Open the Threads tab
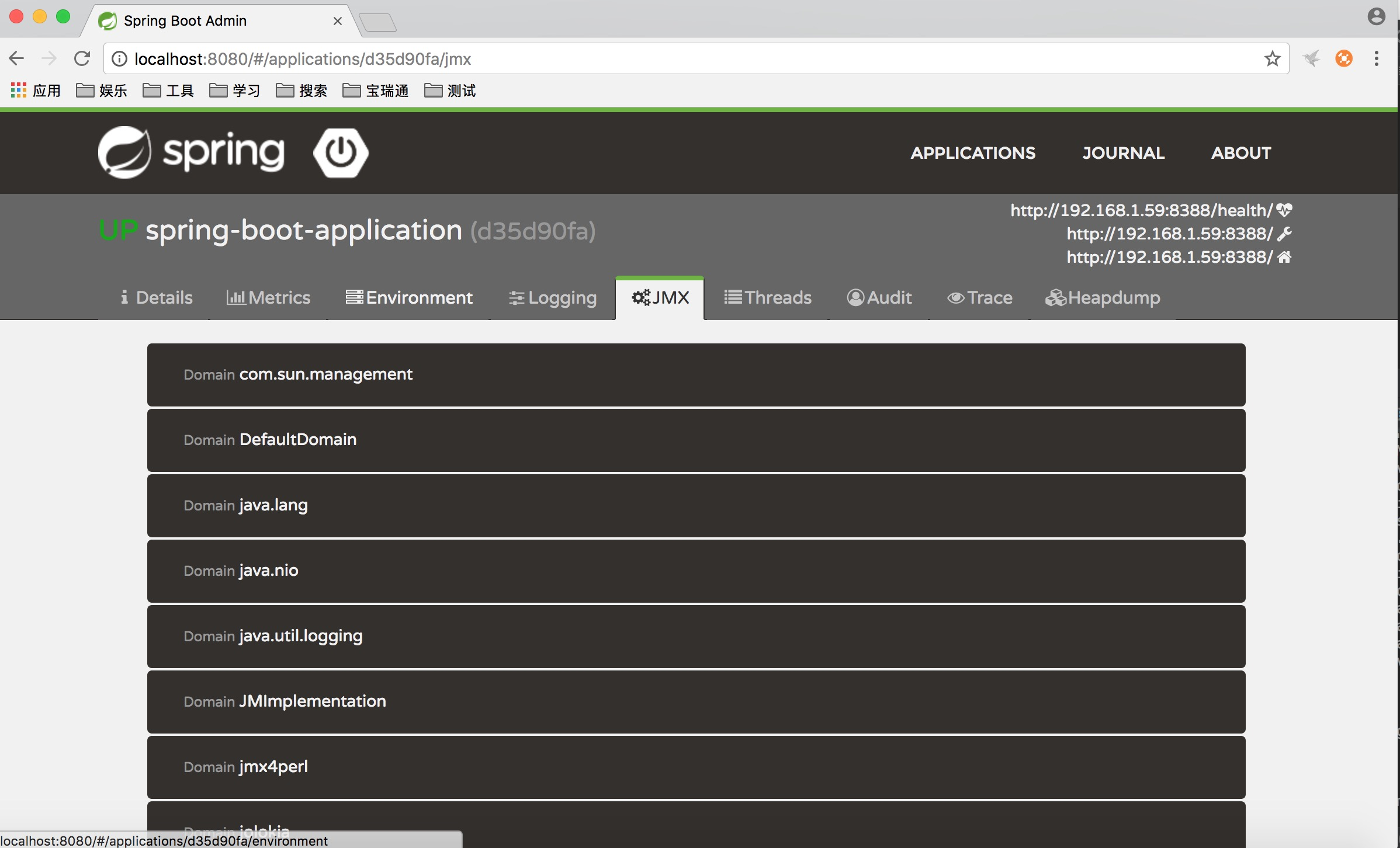Viewport: 1400px width, 848px height. (x=767, y=298)
